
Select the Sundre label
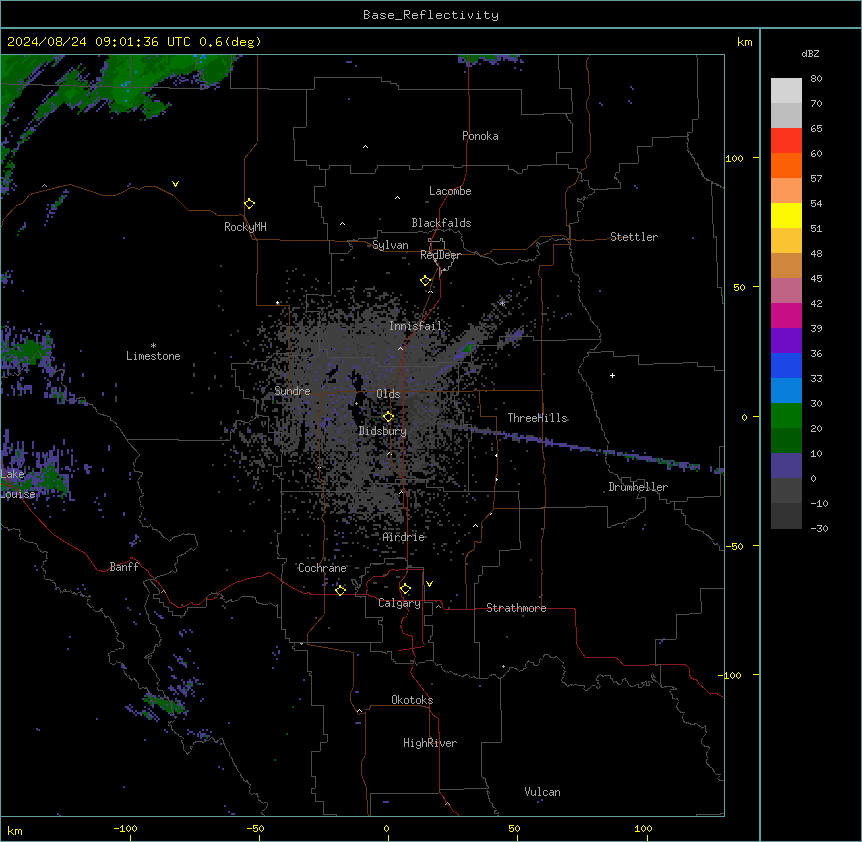(292, 391)
